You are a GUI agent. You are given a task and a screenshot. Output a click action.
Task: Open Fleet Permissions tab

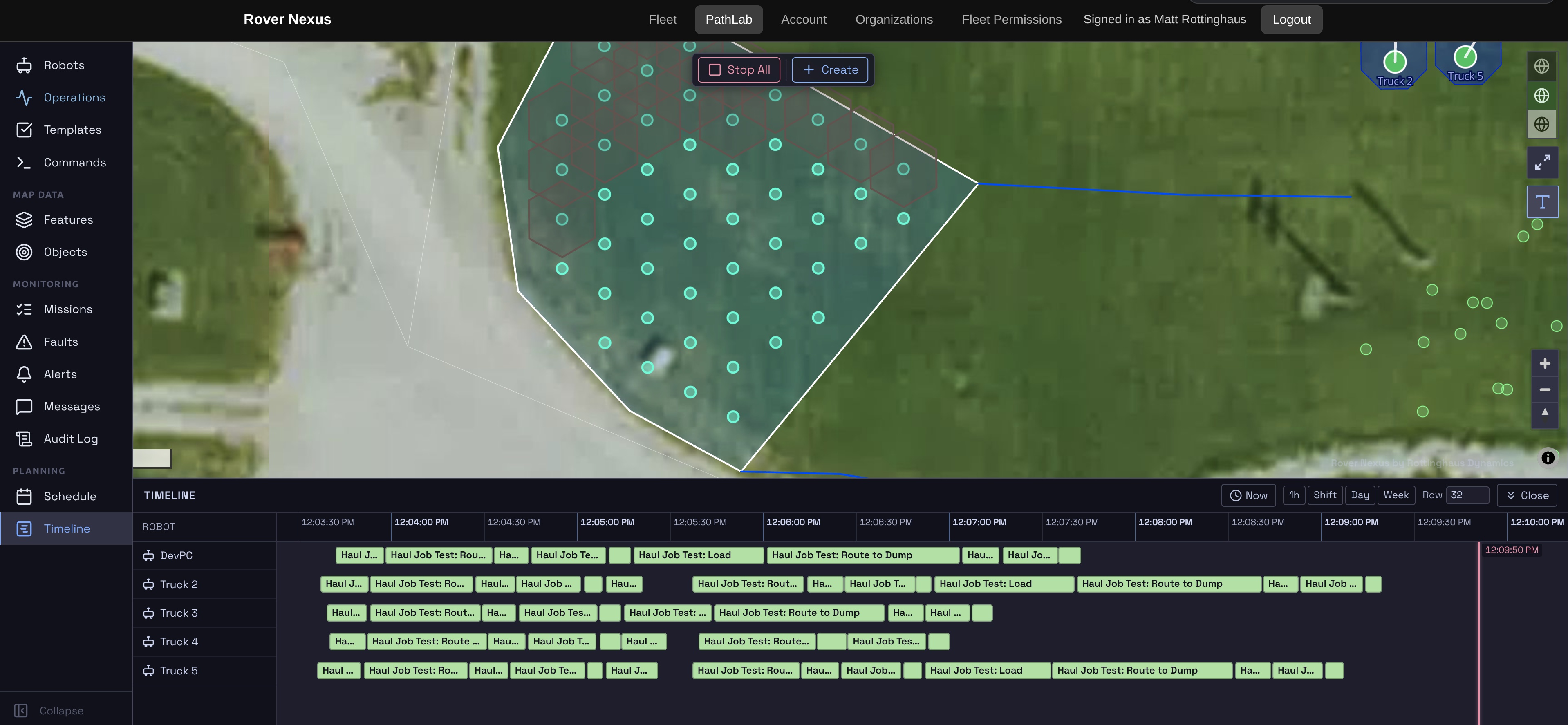[1011, 20]
